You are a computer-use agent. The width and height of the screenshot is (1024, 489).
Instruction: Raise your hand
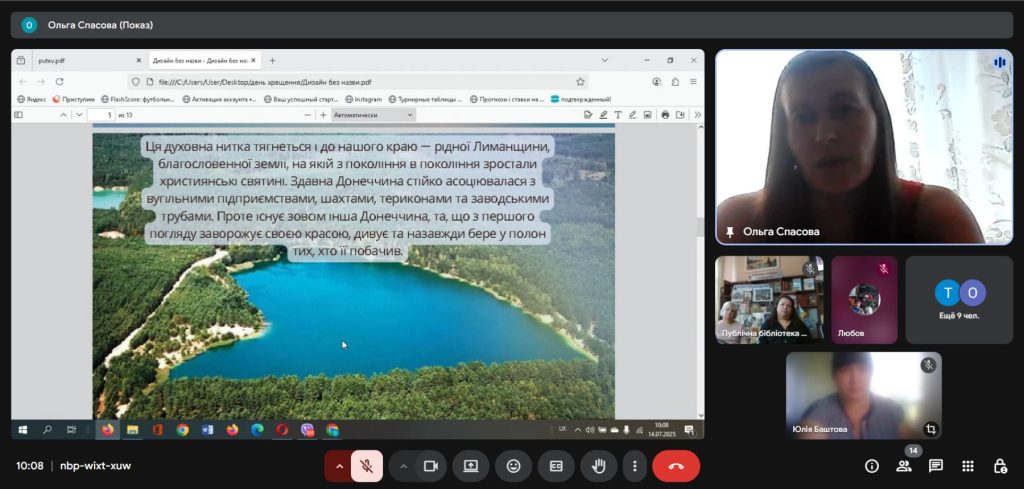click(x=599, y=466)
